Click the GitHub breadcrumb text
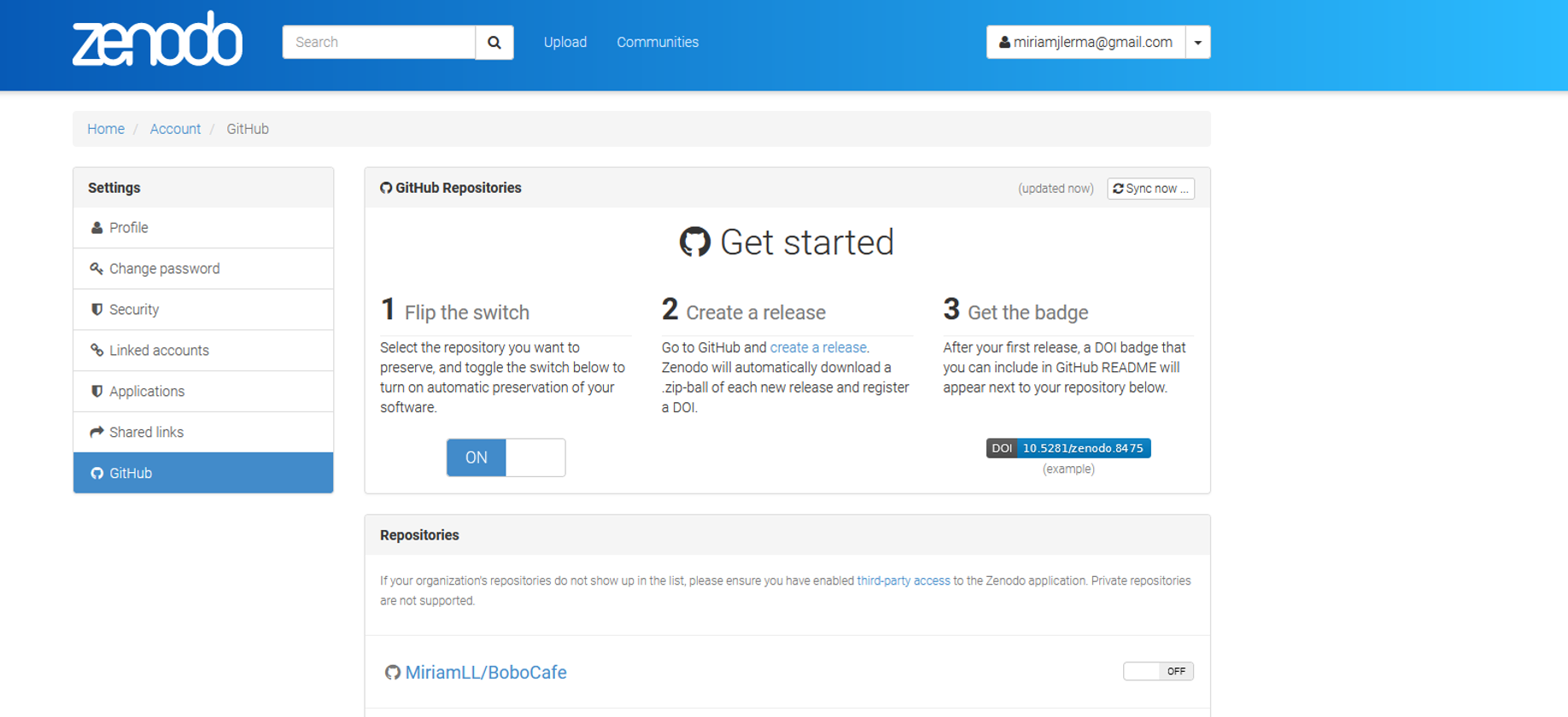The height and width of the screenshot is (717, 1568). 248,129
